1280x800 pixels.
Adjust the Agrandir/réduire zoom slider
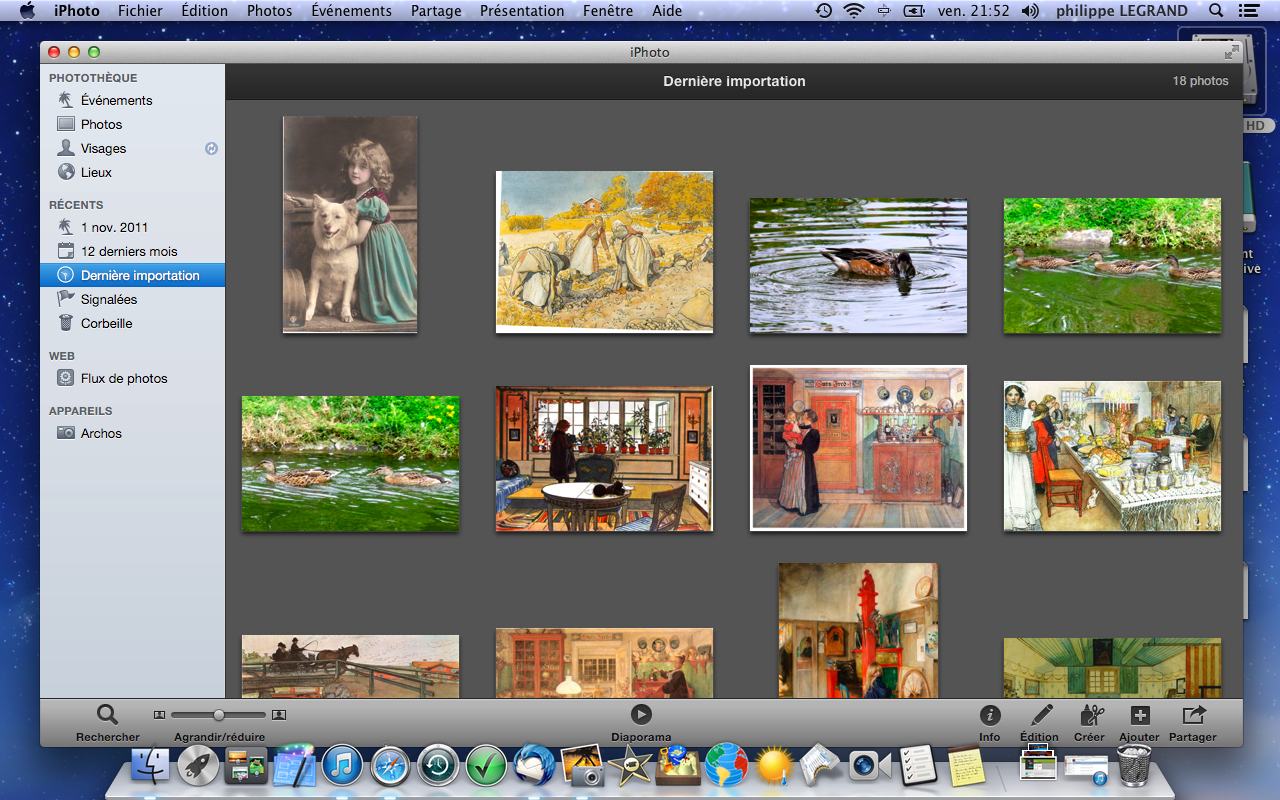[219, 715]
